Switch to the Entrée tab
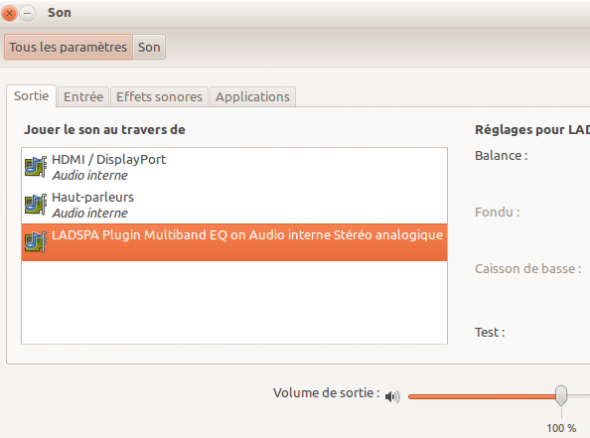Viewport: 590px width, 438px height. pyautogui.click(x=83, y=97)
